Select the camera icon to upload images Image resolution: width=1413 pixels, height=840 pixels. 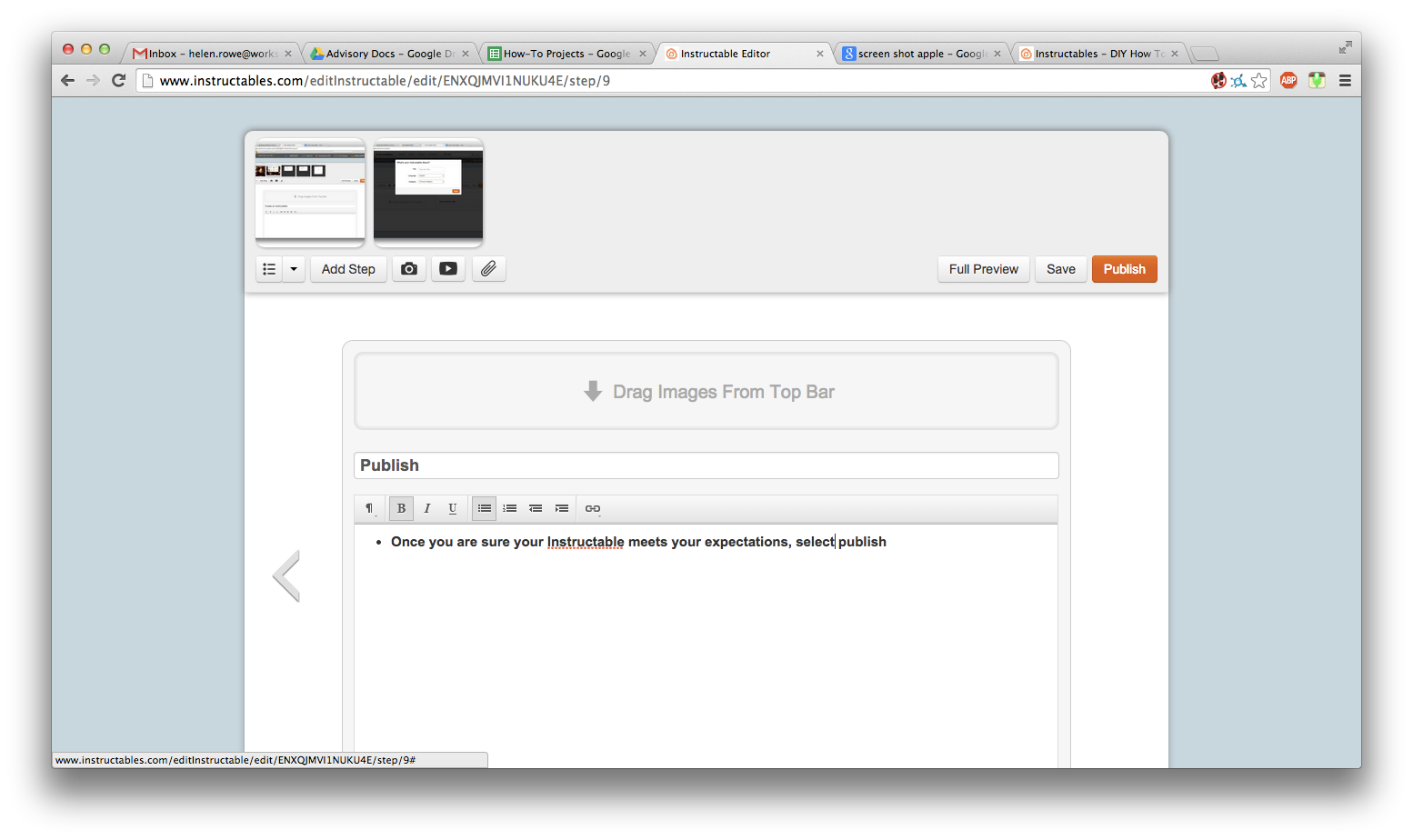coord(408,268)
